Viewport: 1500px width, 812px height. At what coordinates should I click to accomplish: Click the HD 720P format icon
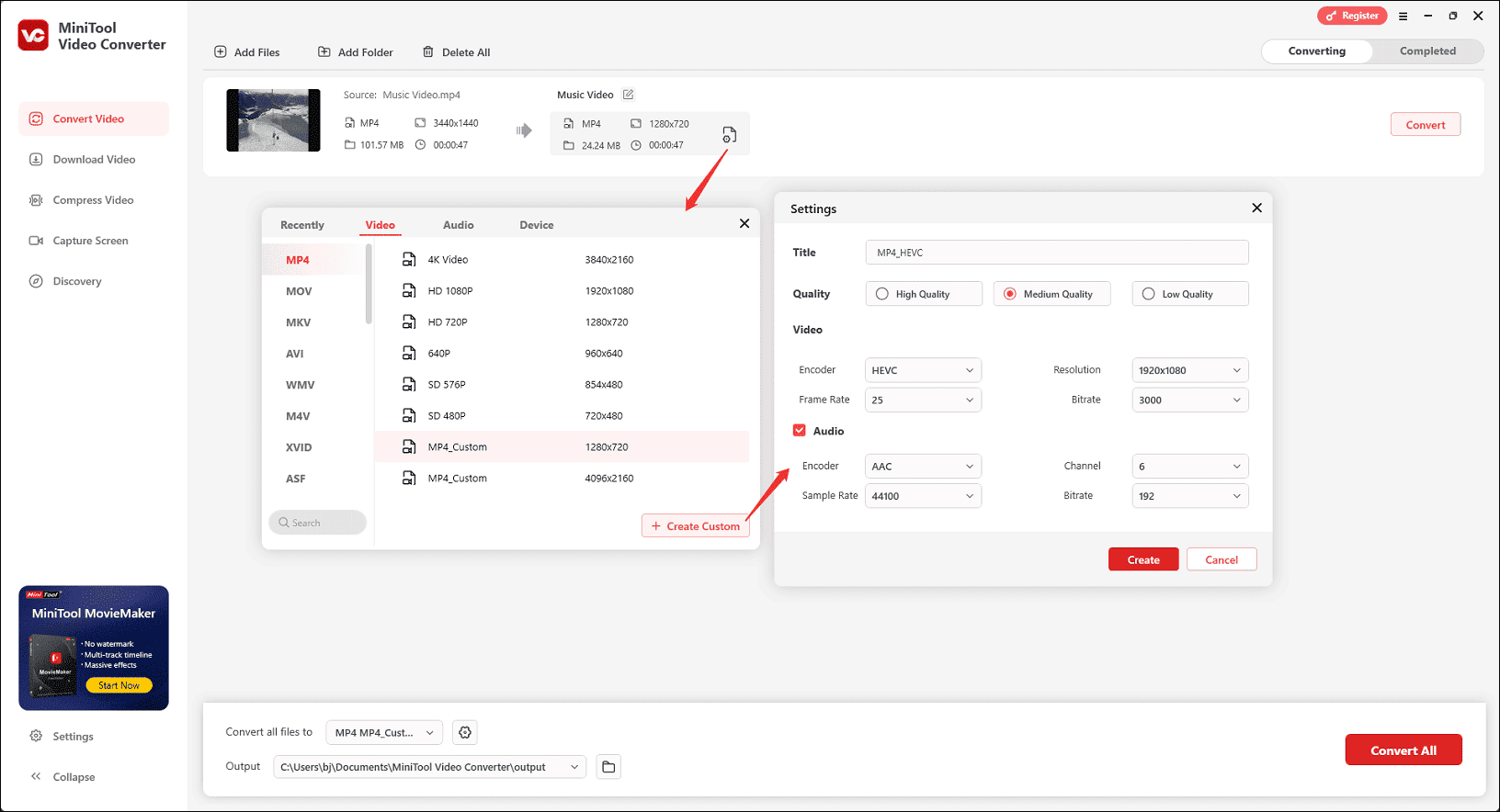tap(409, 322)
